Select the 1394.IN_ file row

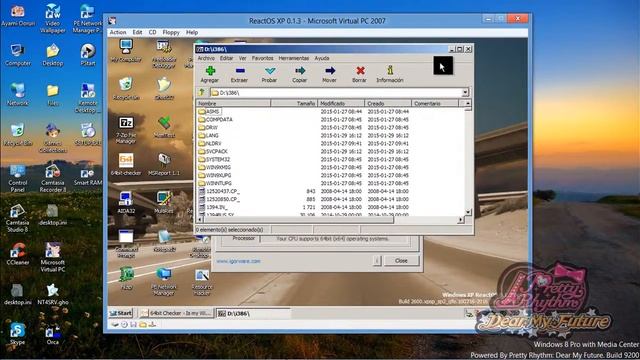331,207
